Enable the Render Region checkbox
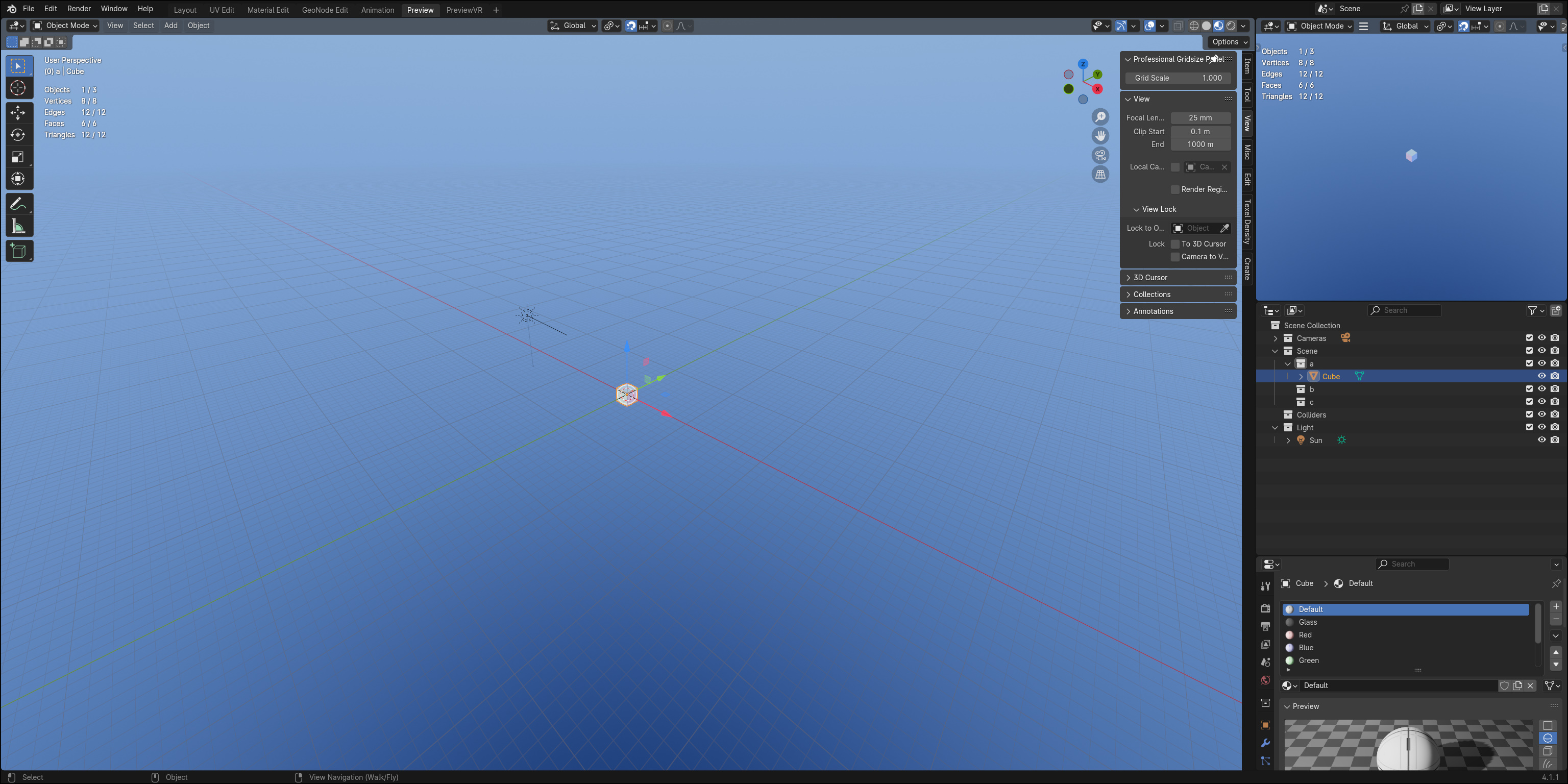The width and height of the screenshot is (1568, 784). click(x=1175, y=189)
